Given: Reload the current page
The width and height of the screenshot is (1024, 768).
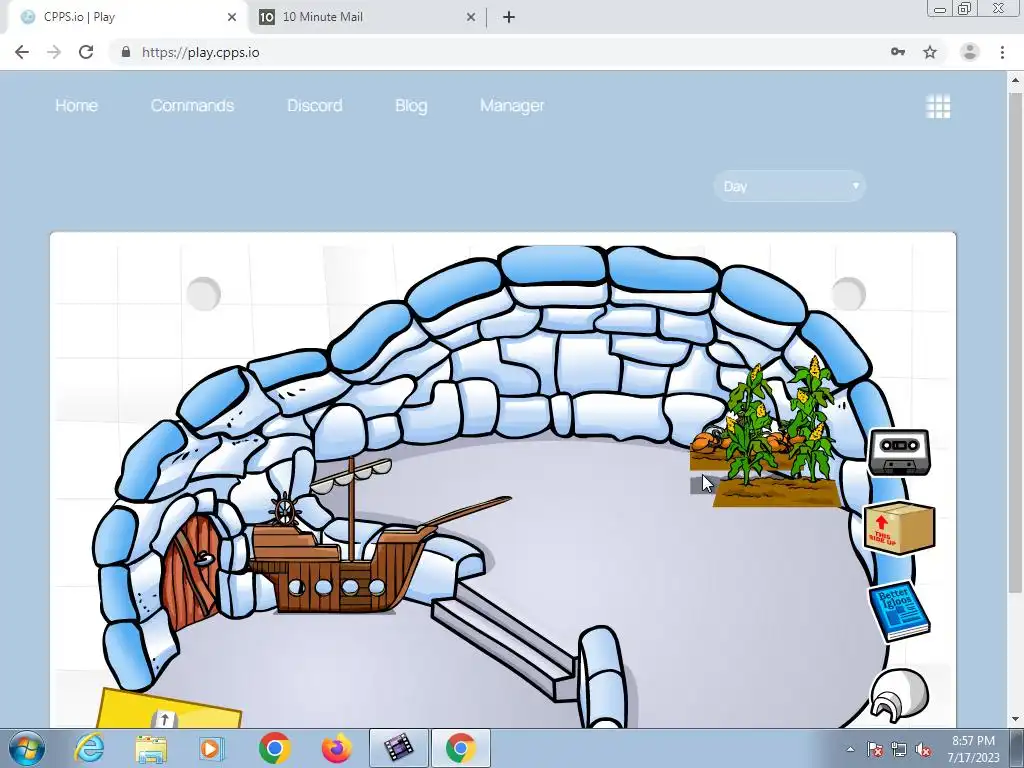Looking at the screenshot, I should [x=86, y=52].
